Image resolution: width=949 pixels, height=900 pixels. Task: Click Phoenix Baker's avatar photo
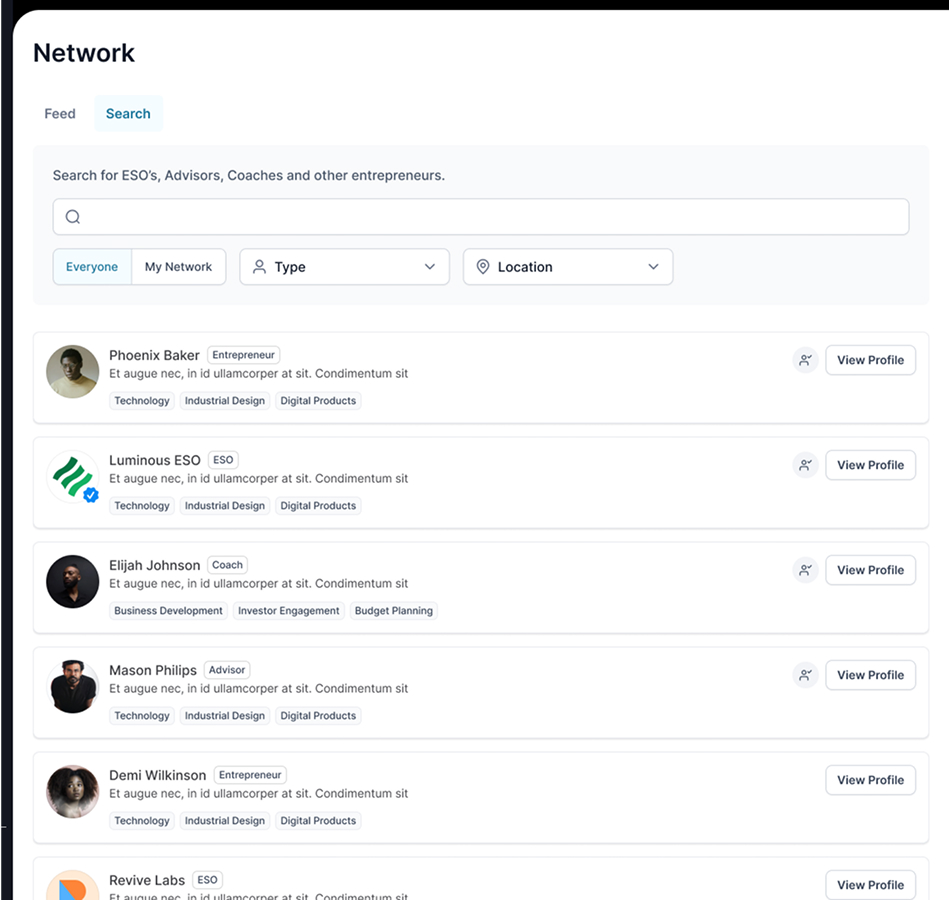click(x=73, y=372)
